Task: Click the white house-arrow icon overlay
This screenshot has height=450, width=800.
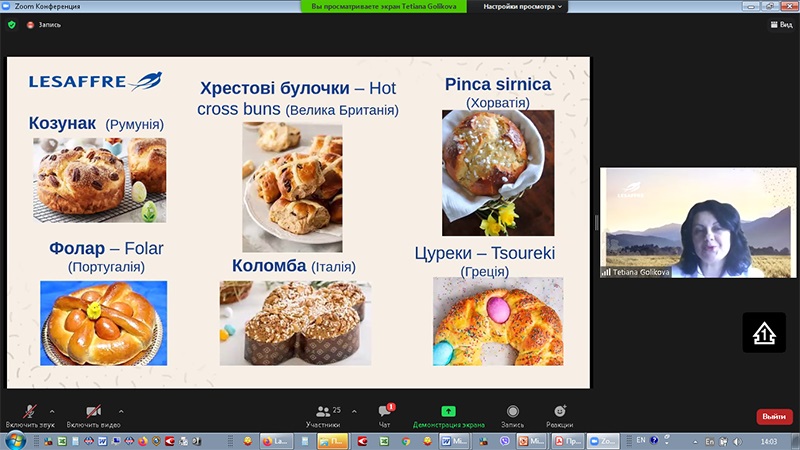Action: point(763,332)
